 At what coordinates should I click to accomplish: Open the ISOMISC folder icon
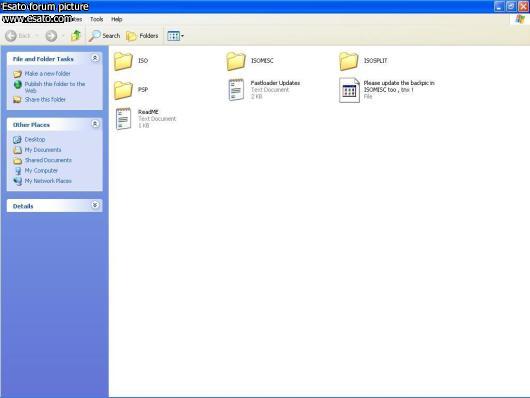point(236,61)
